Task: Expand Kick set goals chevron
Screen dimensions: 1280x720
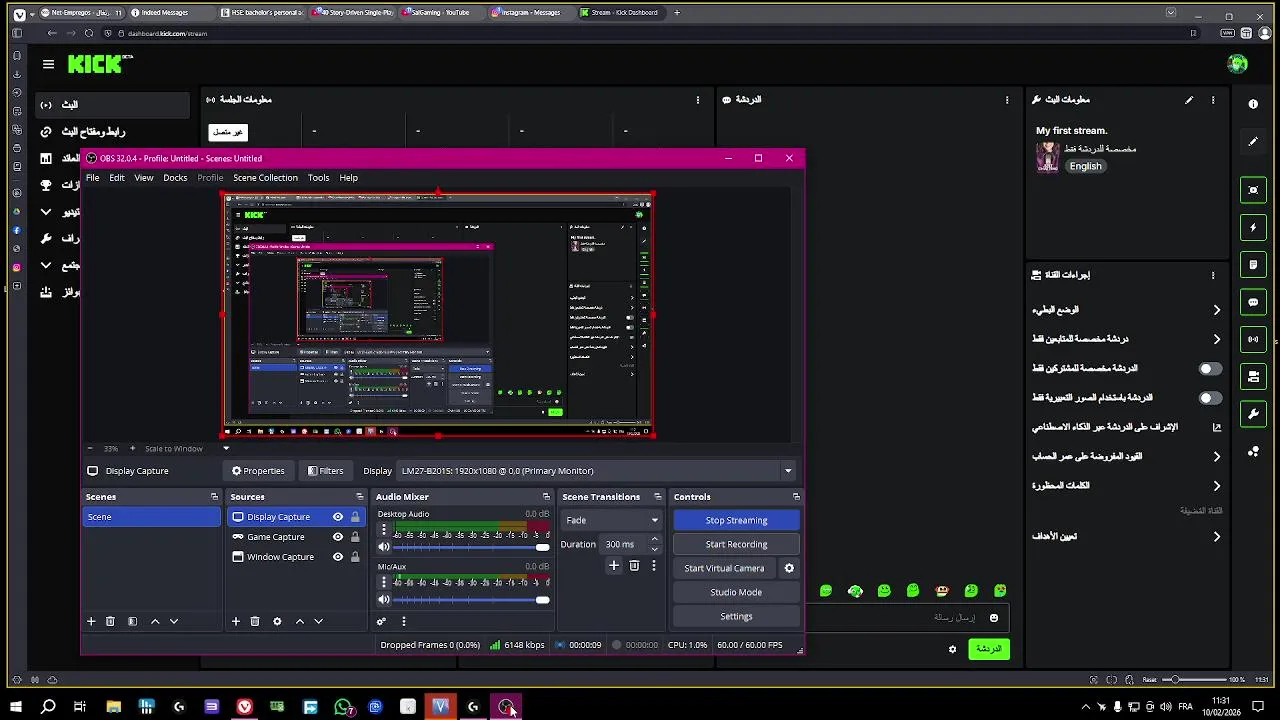Action: click(1217, 537)
